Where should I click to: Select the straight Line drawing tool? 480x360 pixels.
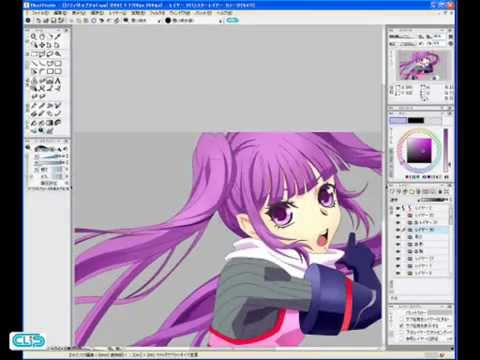tap(34, 63)
